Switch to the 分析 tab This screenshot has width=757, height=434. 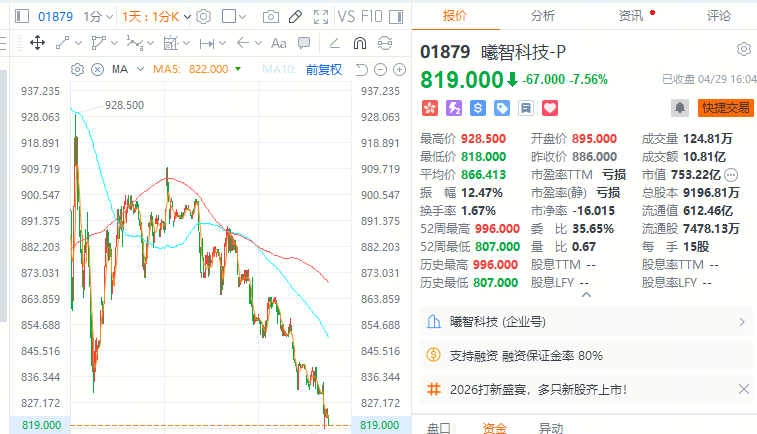(x=543, y=16)
